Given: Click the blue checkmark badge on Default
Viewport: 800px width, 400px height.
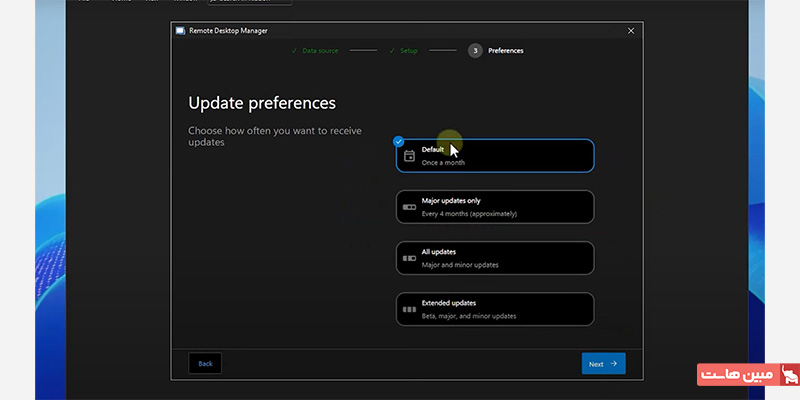Looking at the screenshot, I should (398, 141).
